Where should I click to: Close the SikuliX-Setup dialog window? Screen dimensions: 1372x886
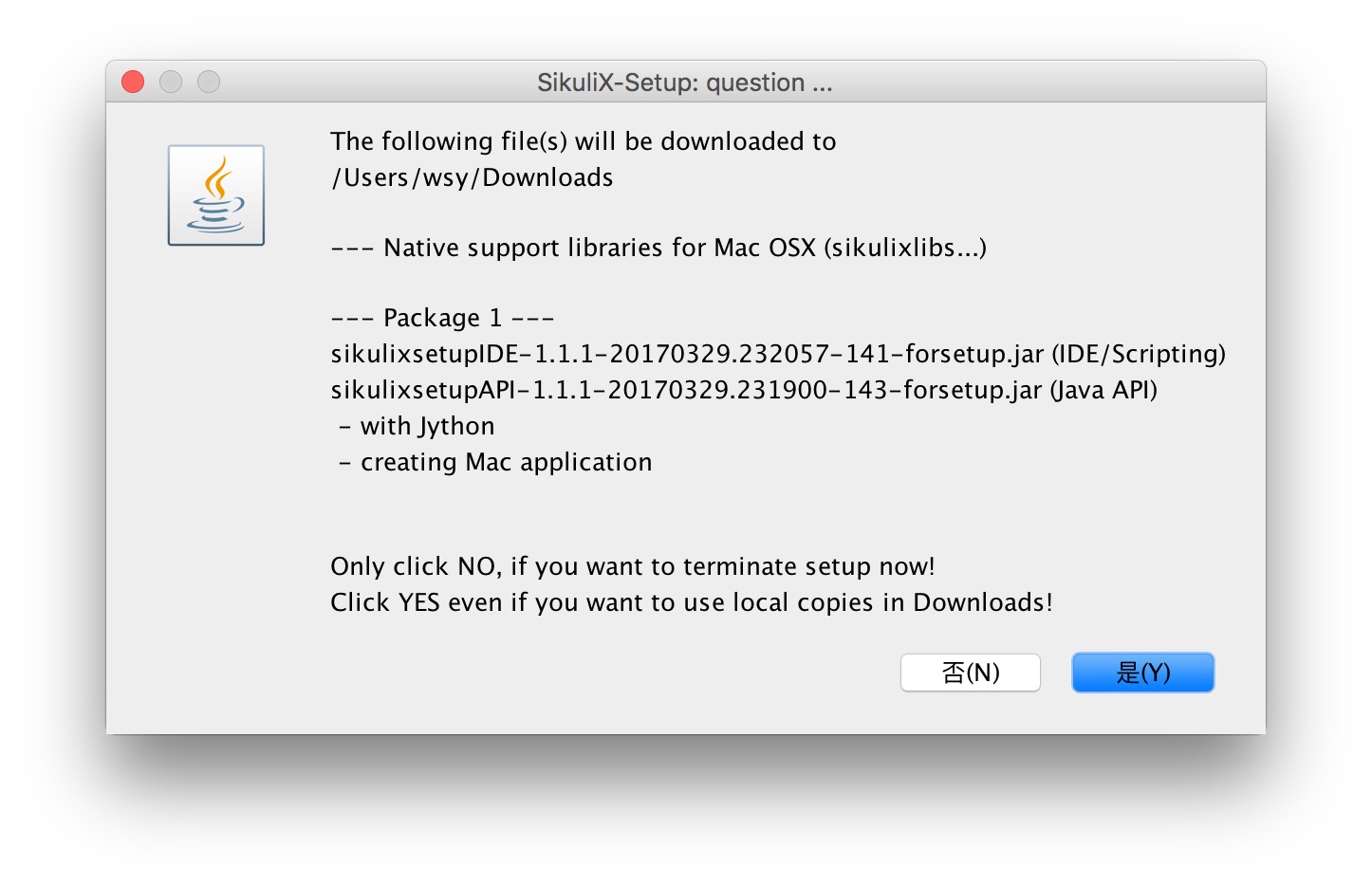pos(133,83)
